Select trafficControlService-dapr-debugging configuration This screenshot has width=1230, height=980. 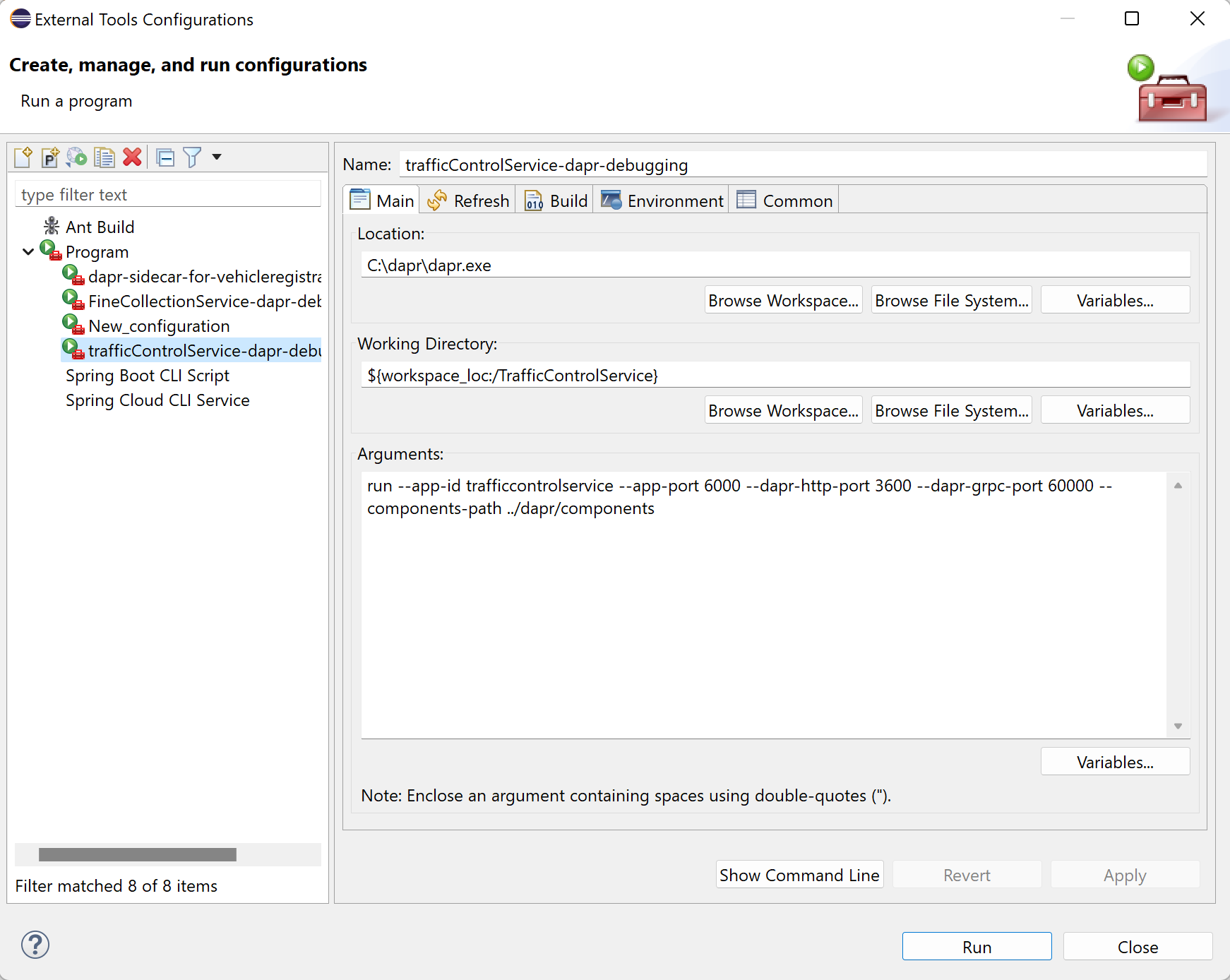(x=191, y=350)
